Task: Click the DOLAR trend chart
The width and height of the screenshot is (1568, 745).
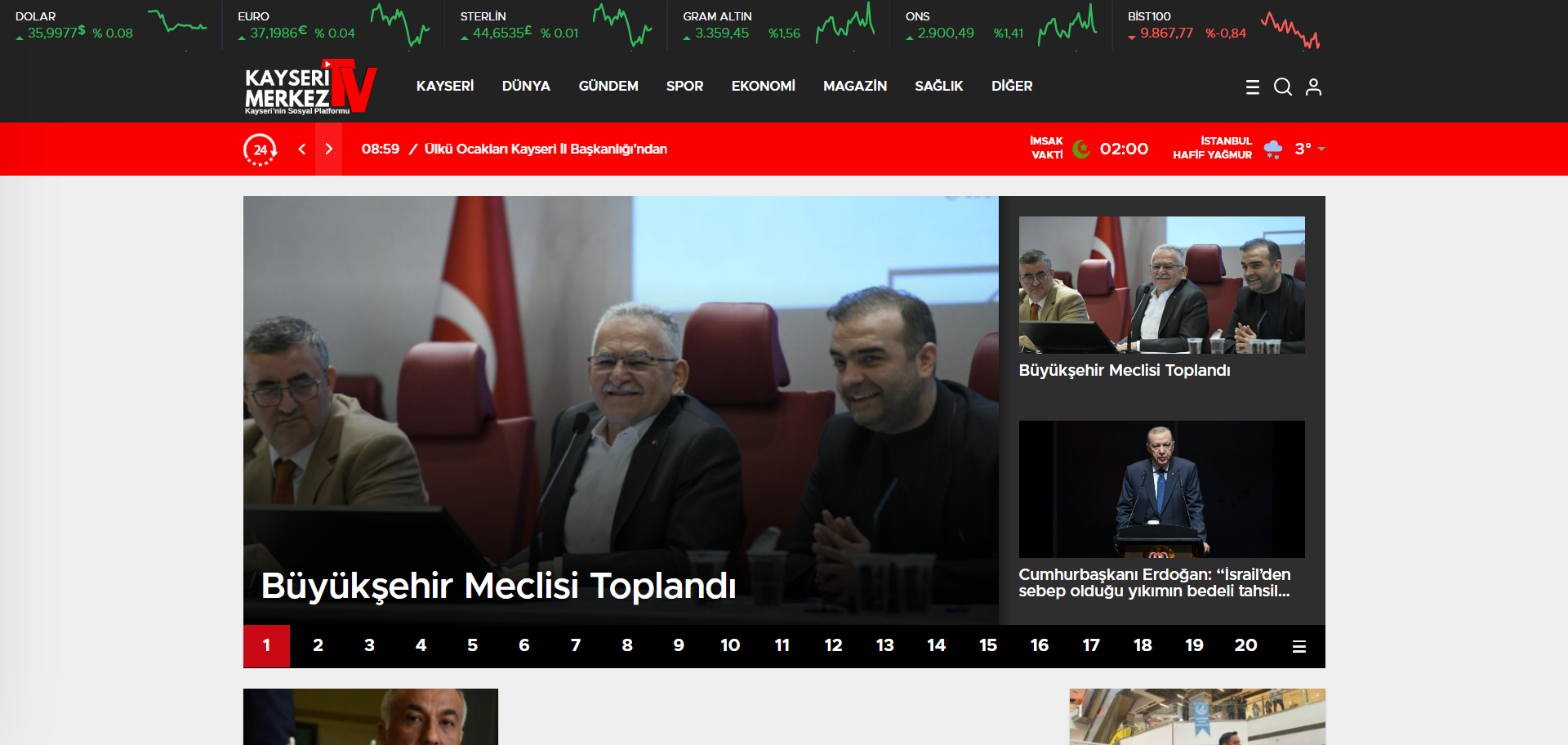Action: pyautogui.click(x=176, y=22)
